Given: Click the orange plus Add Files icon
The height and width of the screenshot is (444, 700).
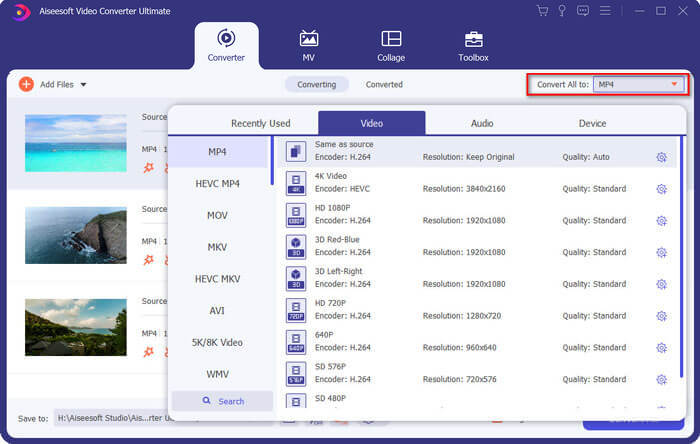Looking at the screenshot, I should click(x=26, y=84).
